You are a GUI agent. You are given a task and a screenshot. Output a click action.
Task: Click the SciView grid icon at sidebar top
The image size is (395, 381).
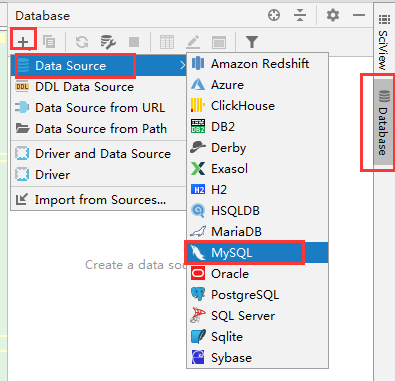384,20
